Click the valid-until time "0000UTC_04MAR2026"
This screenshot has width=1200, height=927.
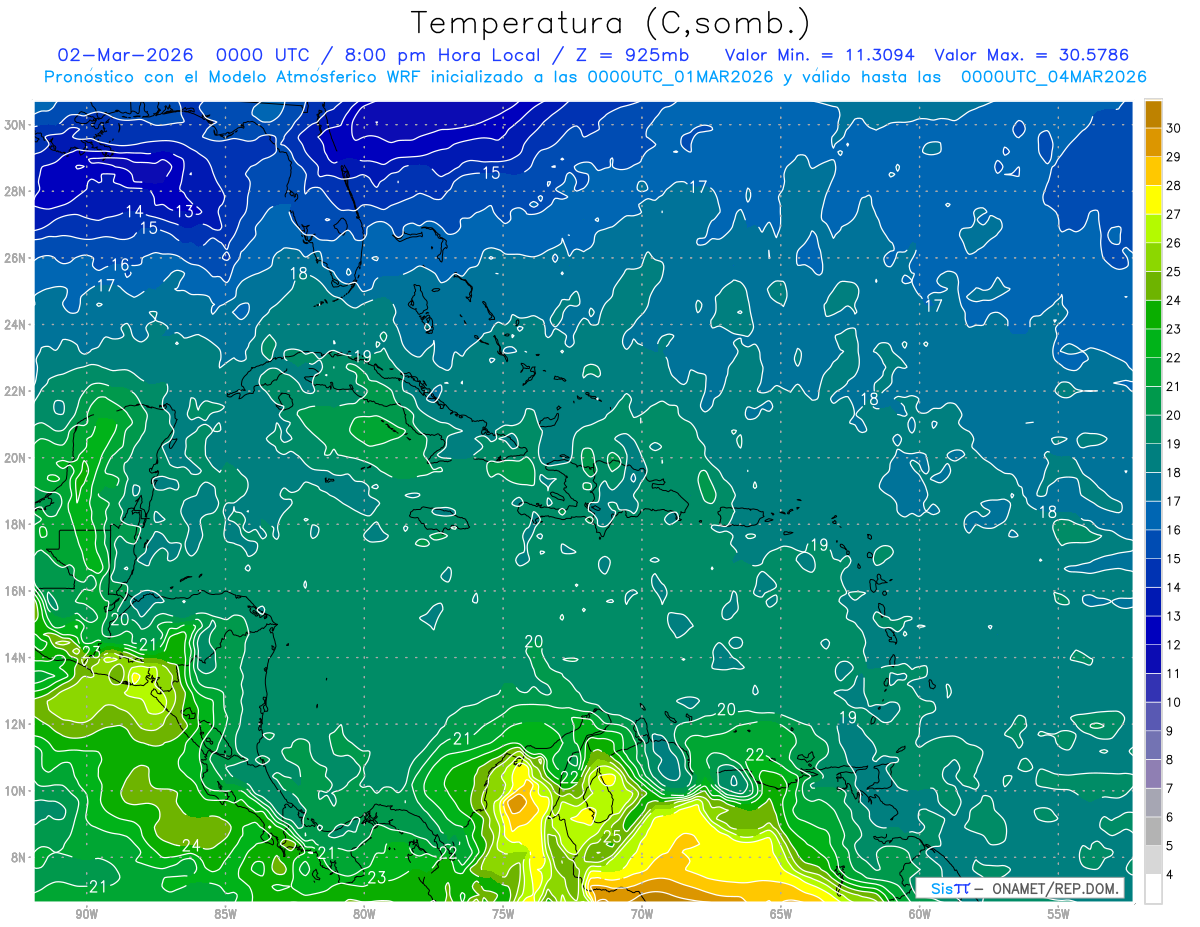coord(1053,77)
